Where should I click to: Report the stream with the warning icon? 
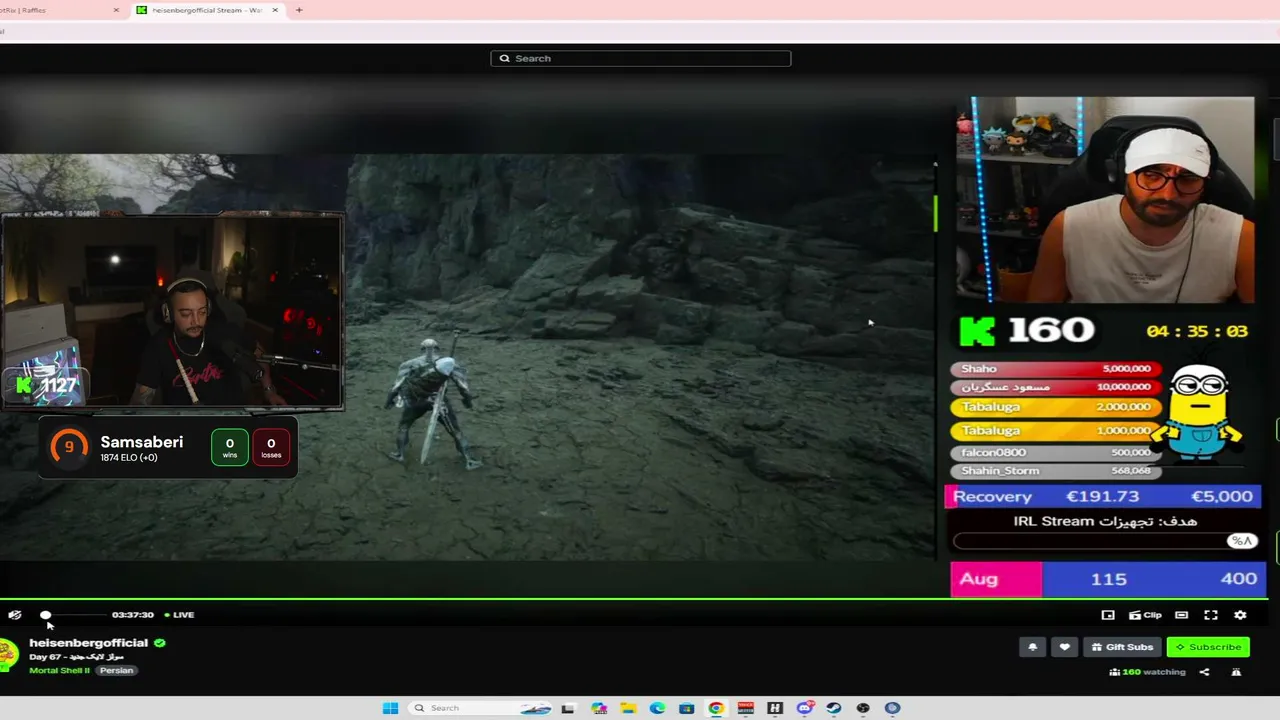(1236, 672)
